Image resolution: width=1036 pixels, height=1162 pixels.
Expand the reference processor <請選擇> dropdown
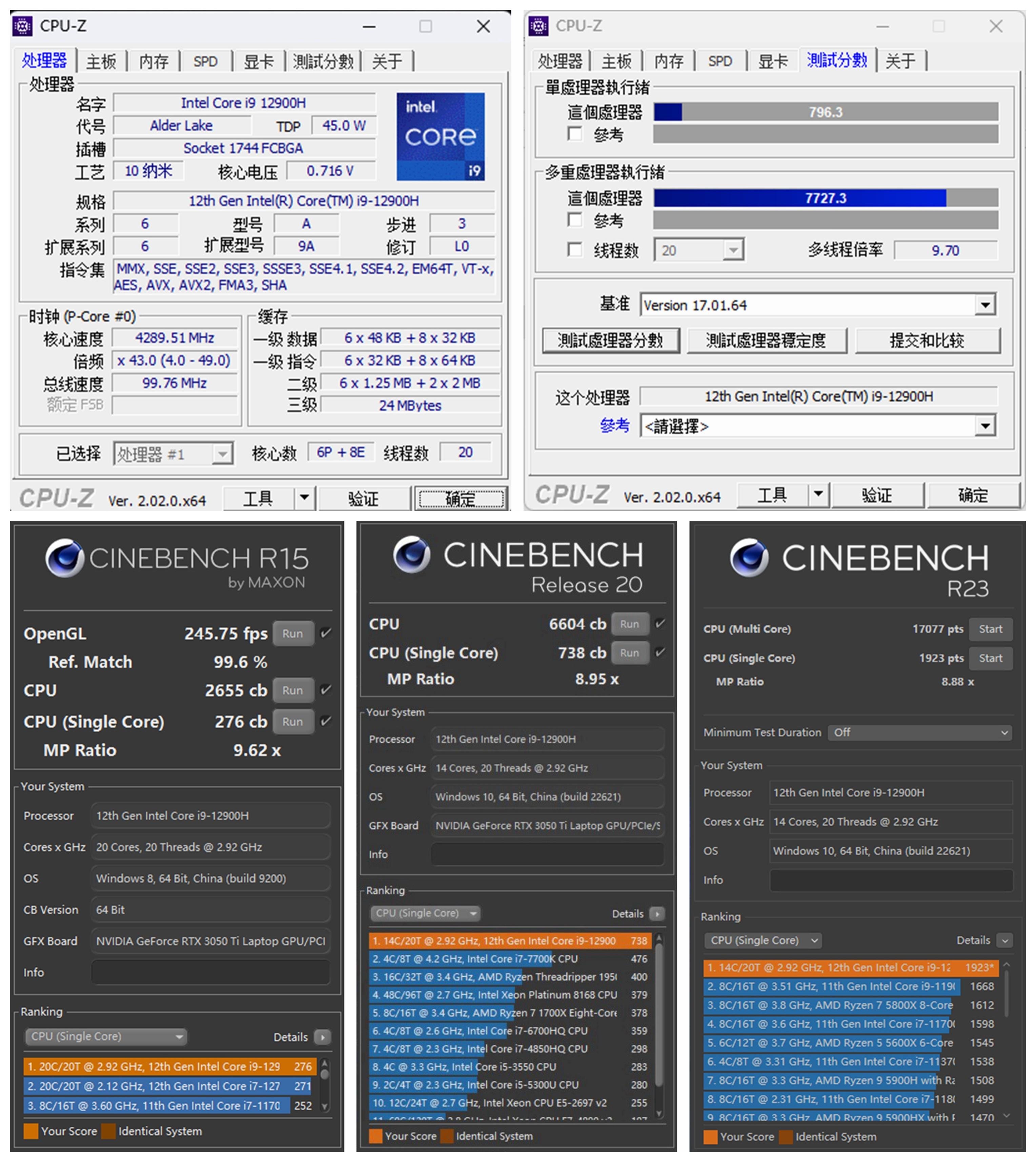985,426
